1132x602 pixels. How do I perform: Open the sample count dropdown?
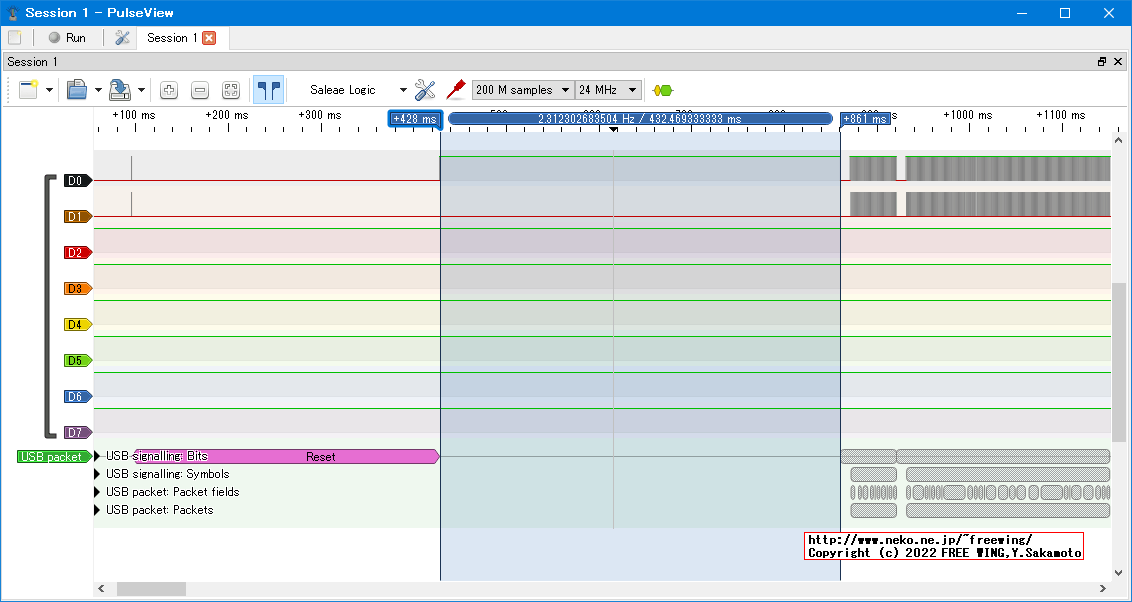[x=523, y=90]
